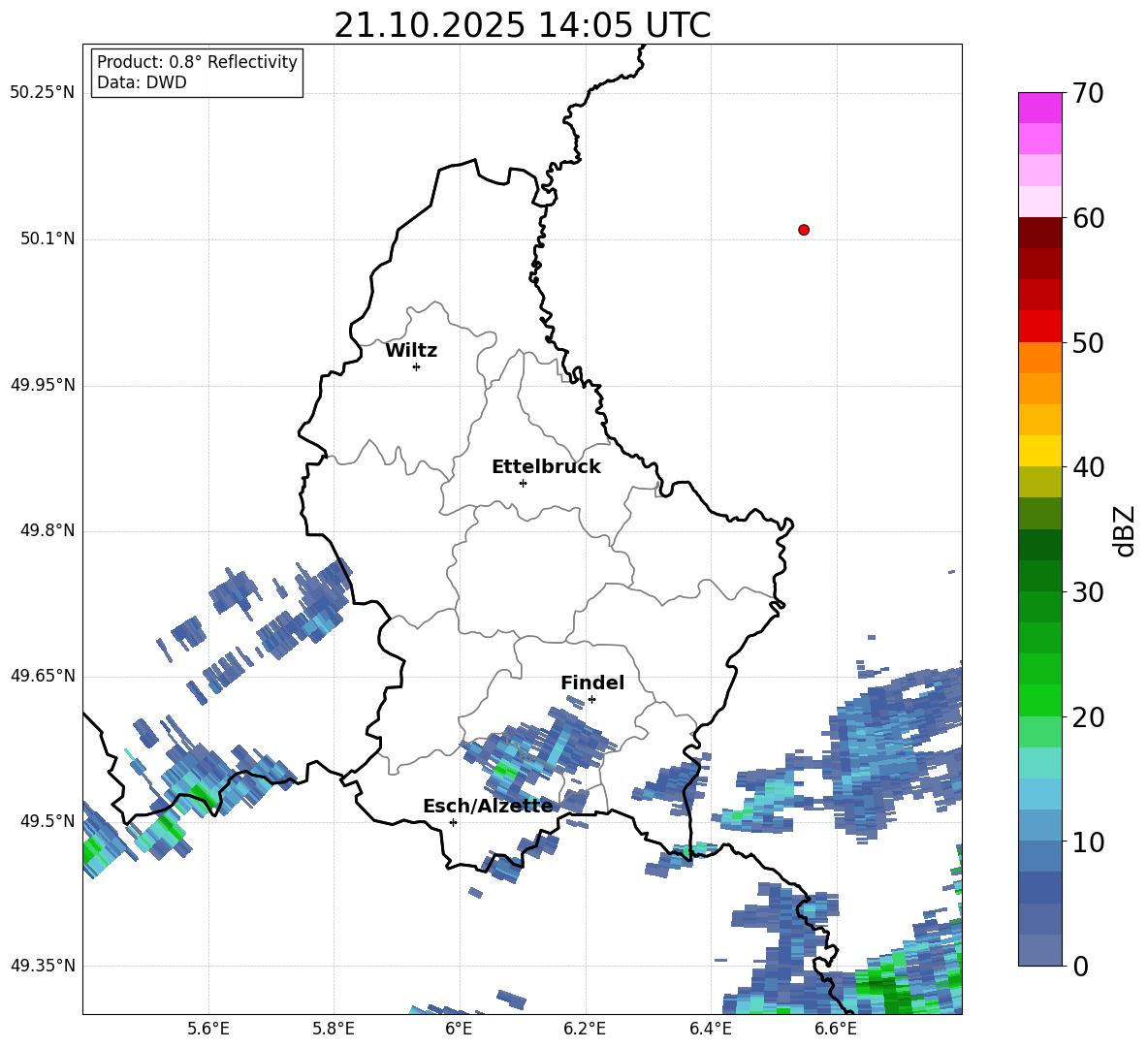Click the colorbar tick value 50
Screen dimensions: 1148x1048
(1088, 342)
